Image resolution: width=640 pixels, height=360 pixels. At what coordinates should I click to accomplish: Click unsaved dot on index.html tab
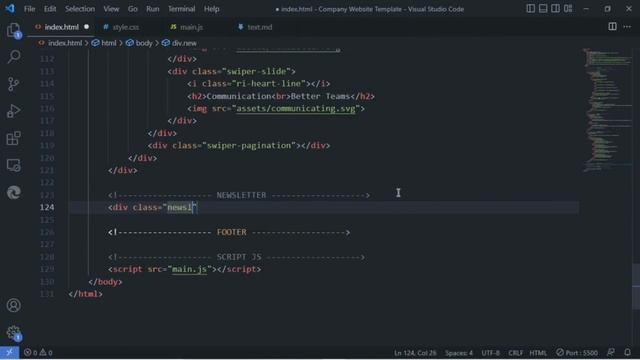87,27
